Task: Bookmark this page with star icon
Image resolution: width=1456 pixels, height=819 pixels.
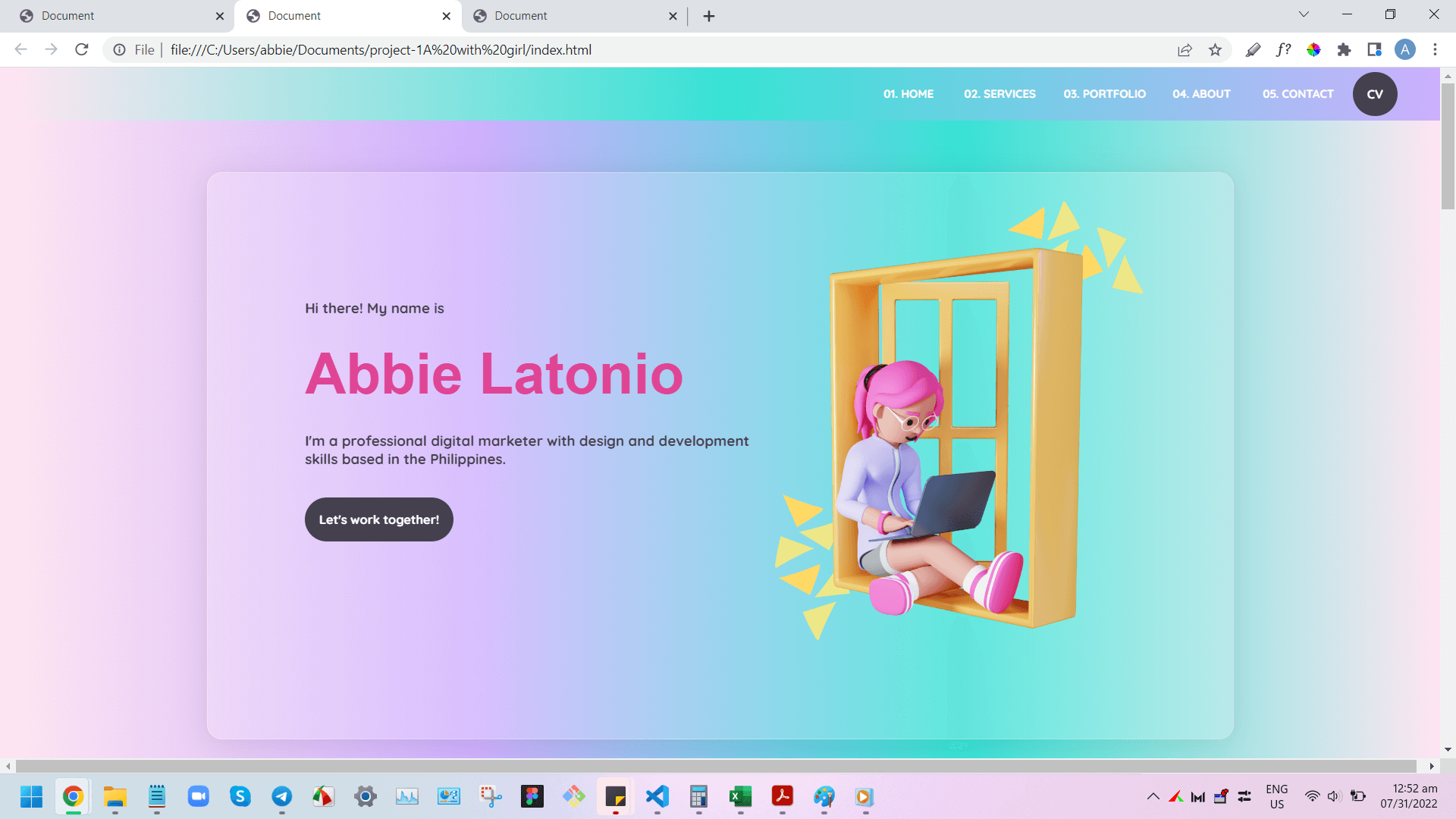Action: [x=1215, y=50]
